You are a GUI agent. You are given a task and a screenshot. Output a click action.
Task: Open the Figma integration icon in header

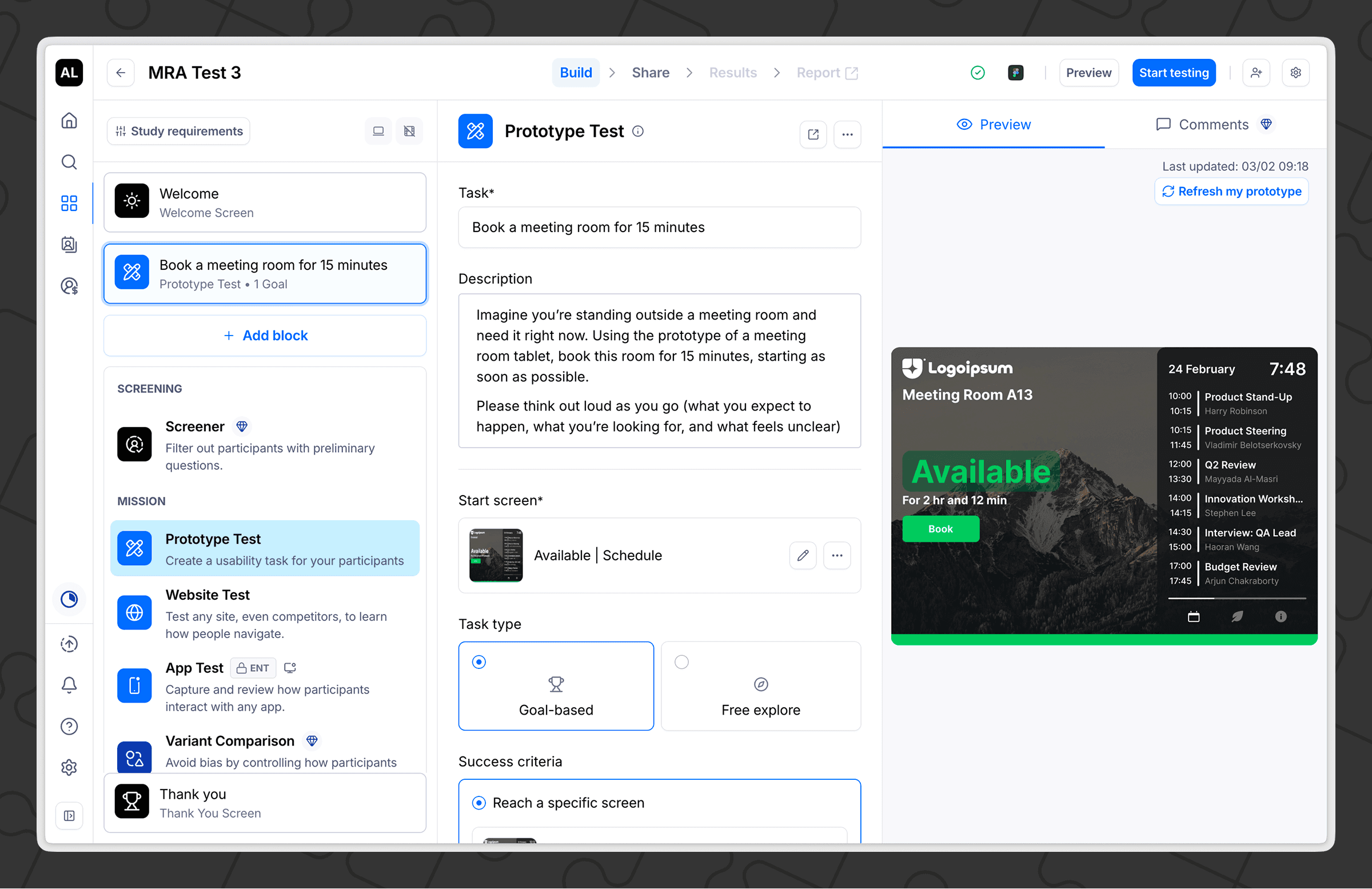pyautogui.click(x=1016, y=73)
